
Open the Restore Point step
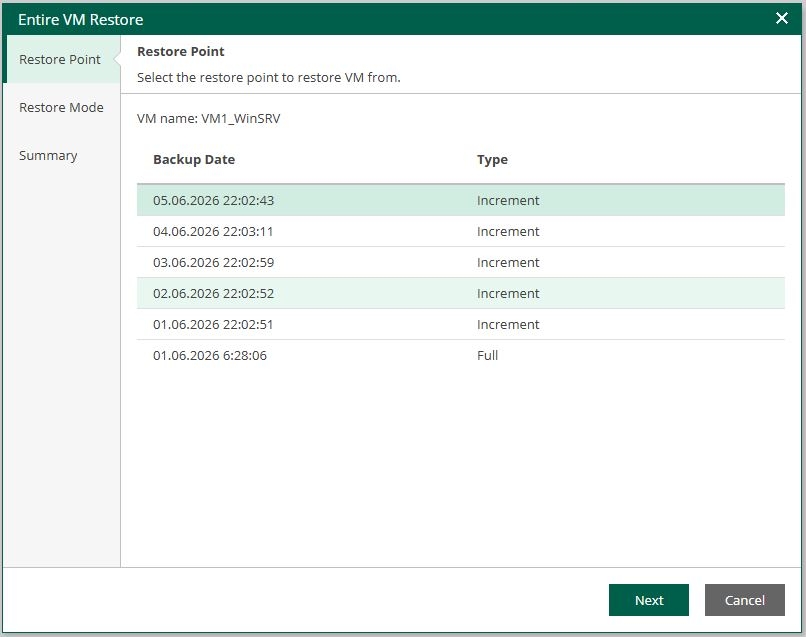(x=61, y=59)
